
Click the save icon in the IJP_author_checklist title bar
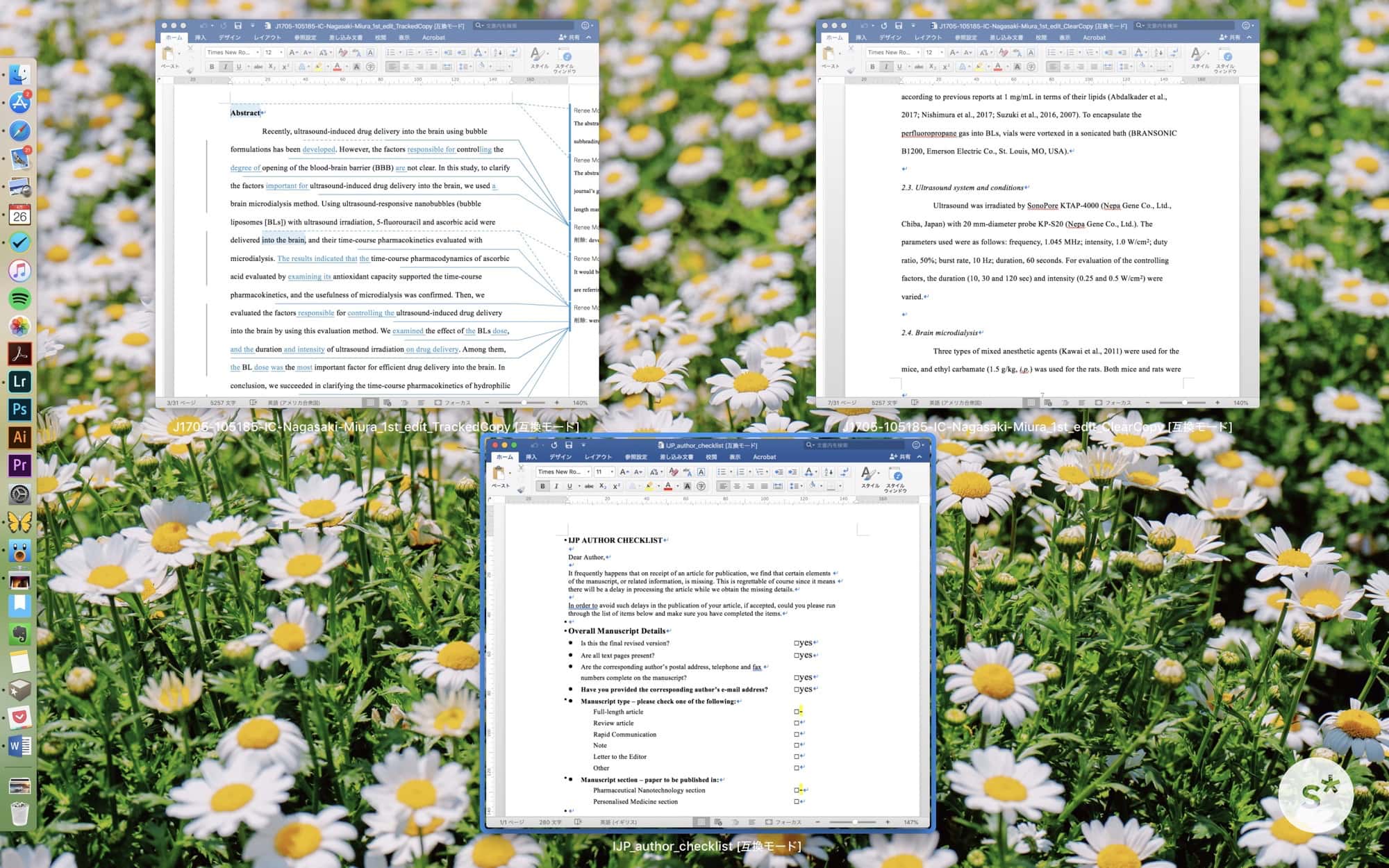coord(569,445)
